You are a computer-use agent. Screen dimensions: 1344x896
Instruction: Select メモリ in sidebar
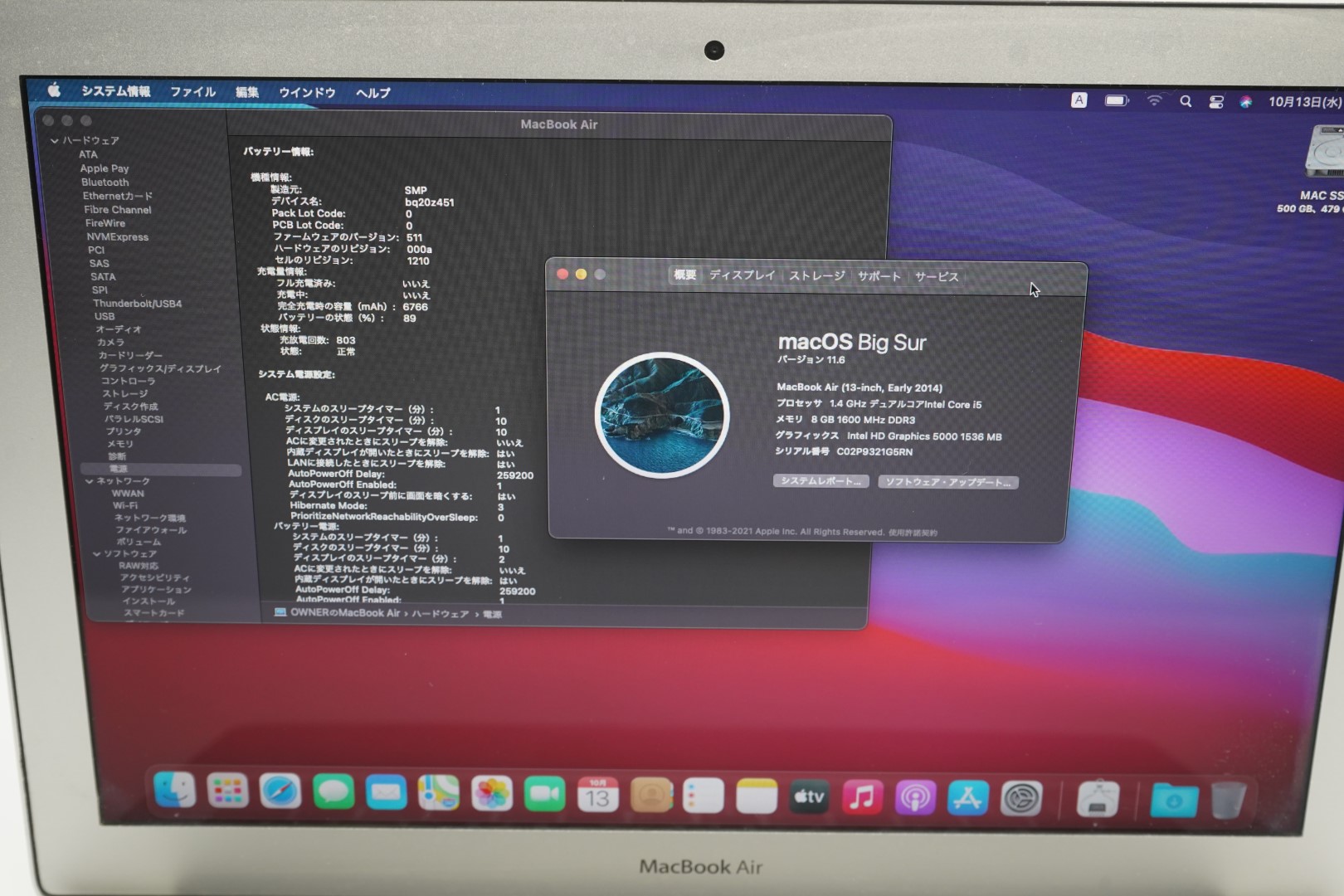click(119, 444)
